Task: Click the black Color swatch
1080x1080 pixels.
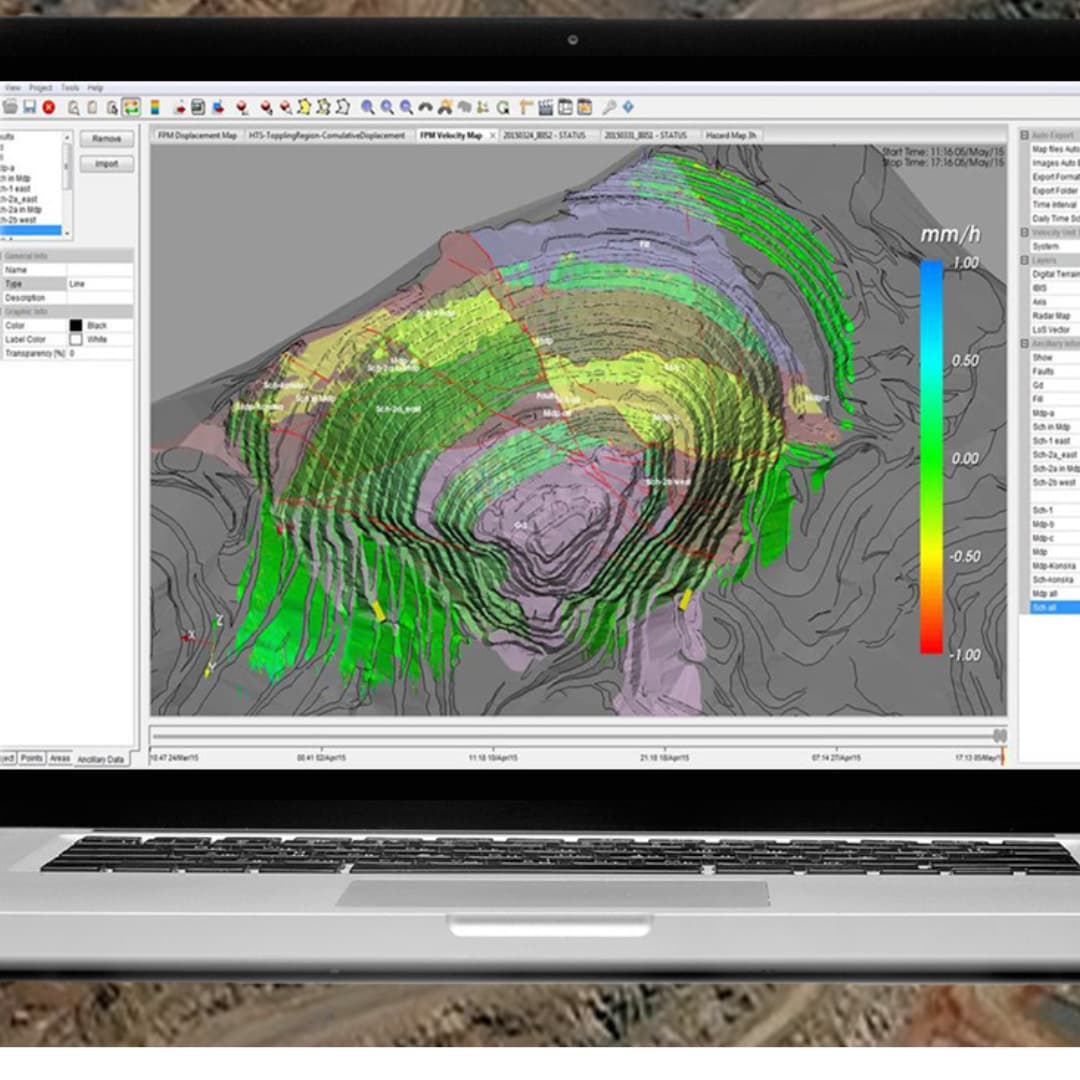Action: click(x=75, y=325)
